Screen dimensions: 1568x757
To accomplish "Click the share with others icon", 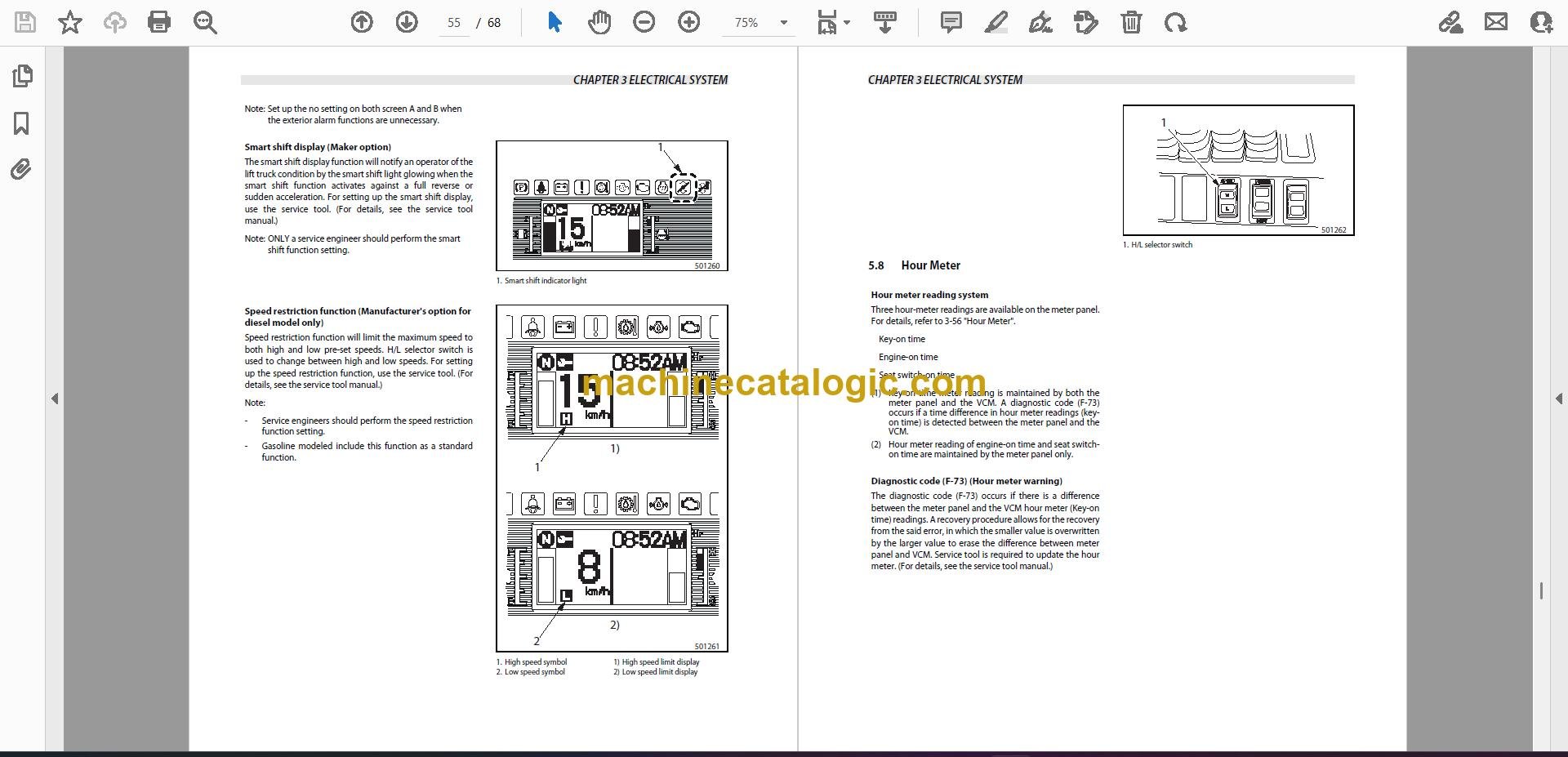I will pyautogui.click(x=1541, y=22).
